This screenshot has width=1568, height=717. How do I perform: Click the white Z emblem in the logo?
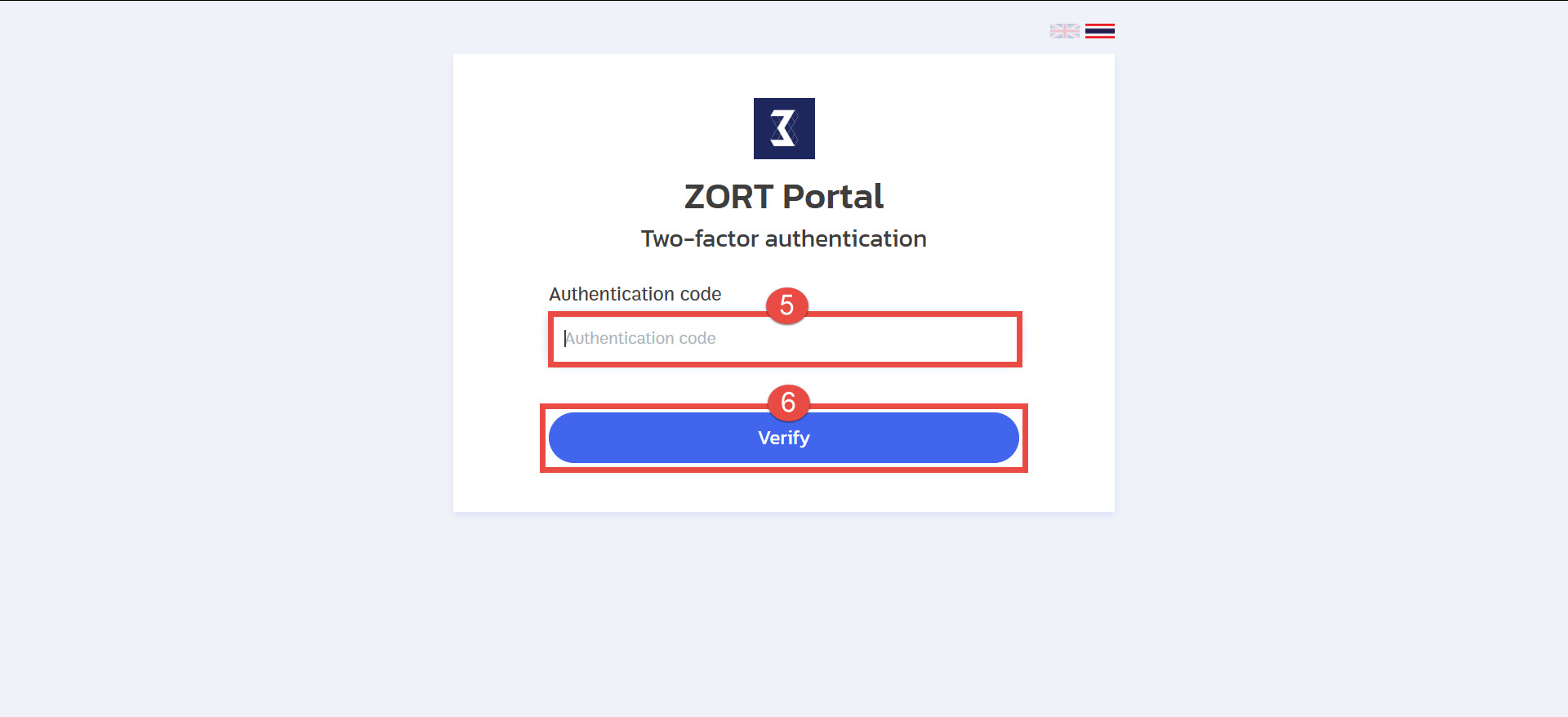(x=783, y=128)
